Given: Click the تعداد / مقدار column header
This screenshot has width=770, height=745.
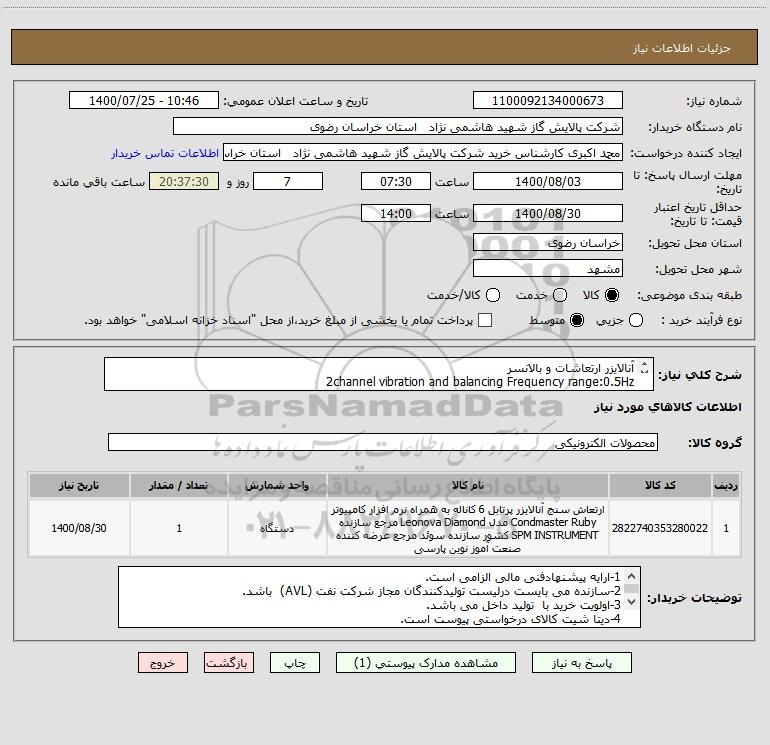Looking at the screenshot, I should pyautogui.click(x=179, y=485).
